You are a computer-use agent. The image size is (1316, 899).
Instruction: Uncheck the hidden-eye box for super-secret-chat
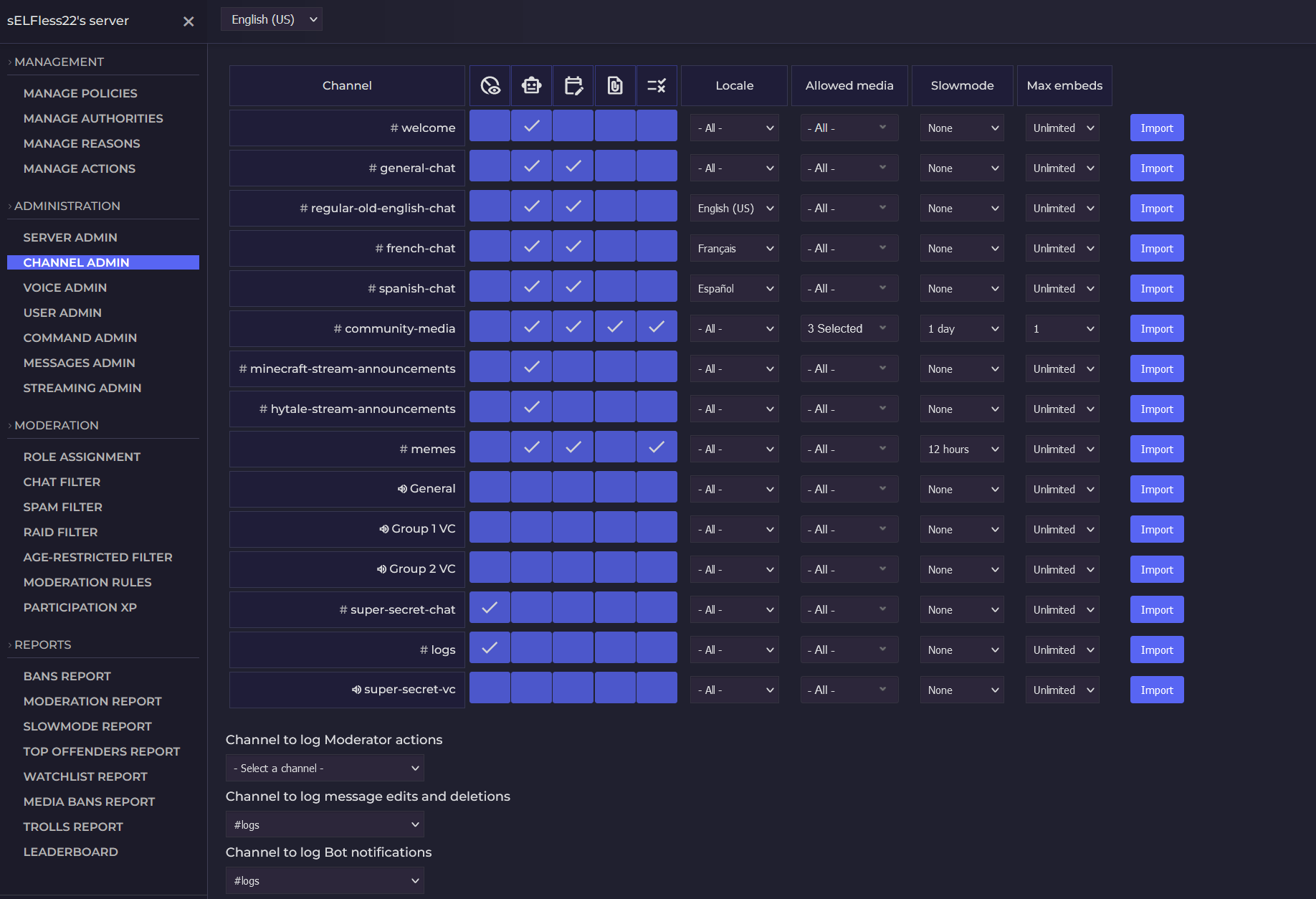pyautogui.click(x=490, y=608)
